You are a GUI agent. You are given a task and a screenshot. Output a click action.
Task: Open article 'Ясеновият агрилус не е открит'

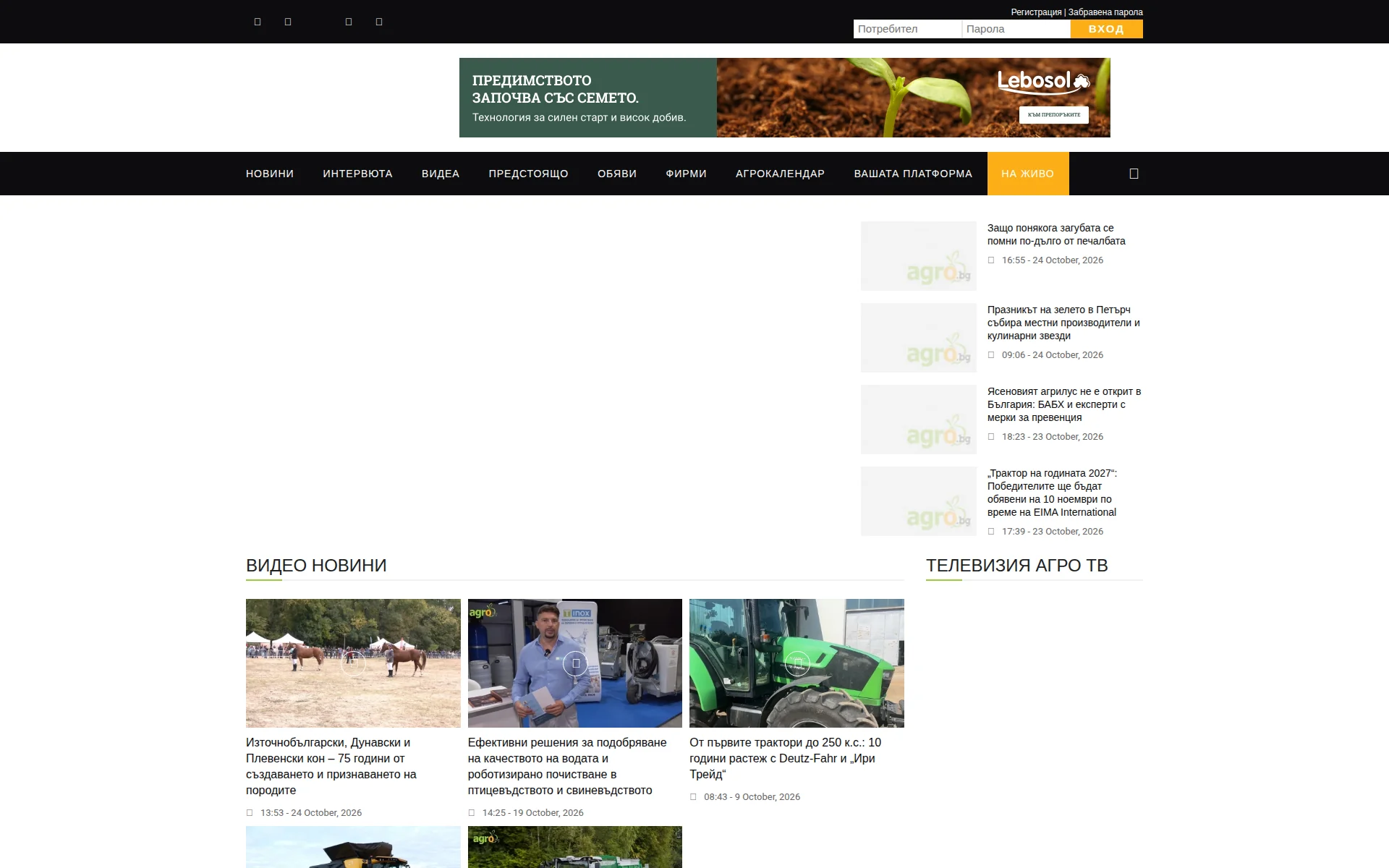tap(1064, 404)
